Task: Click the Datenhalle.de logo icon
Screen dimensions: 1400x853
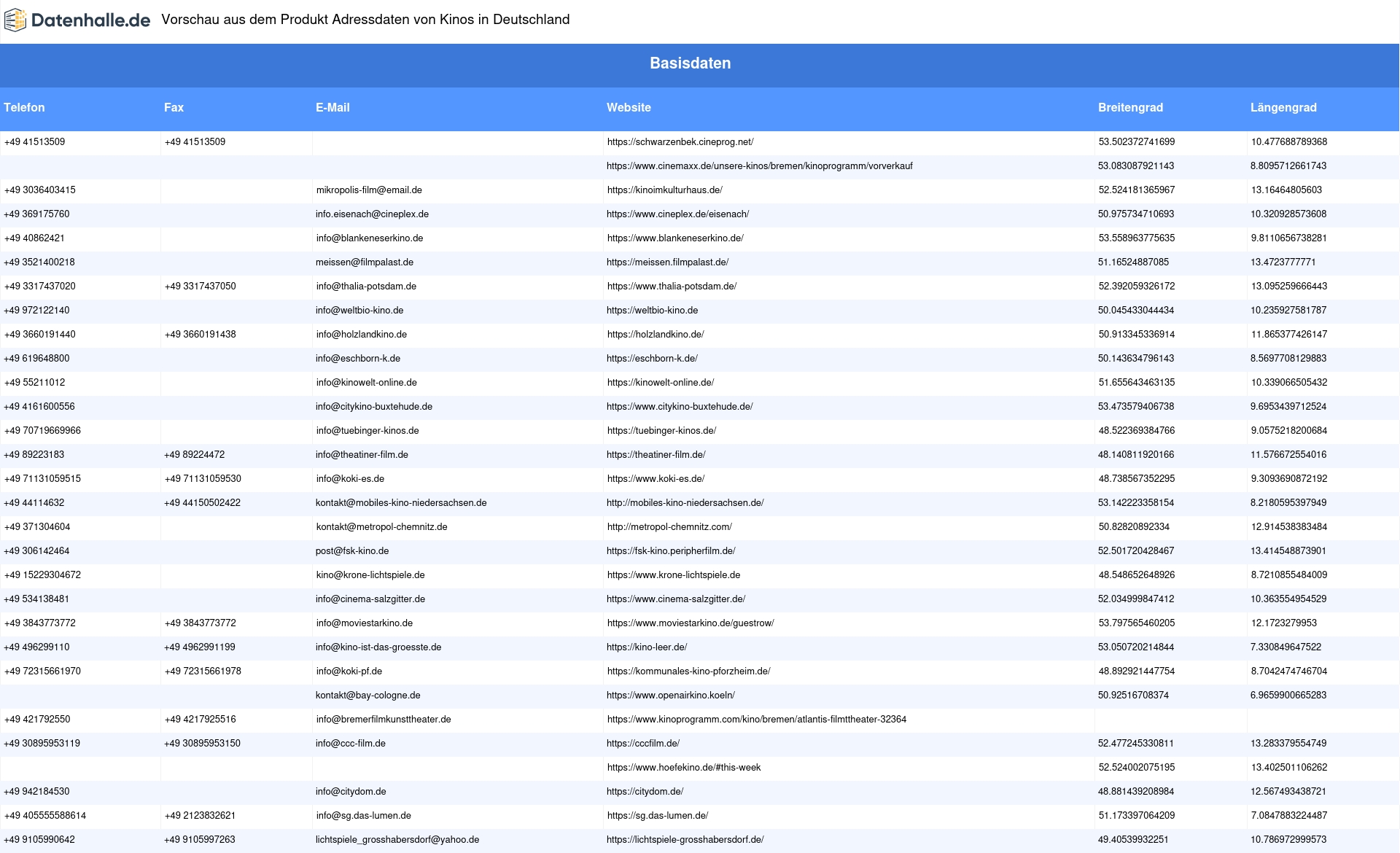Action: pyautogui.click(x=15, y=20)
